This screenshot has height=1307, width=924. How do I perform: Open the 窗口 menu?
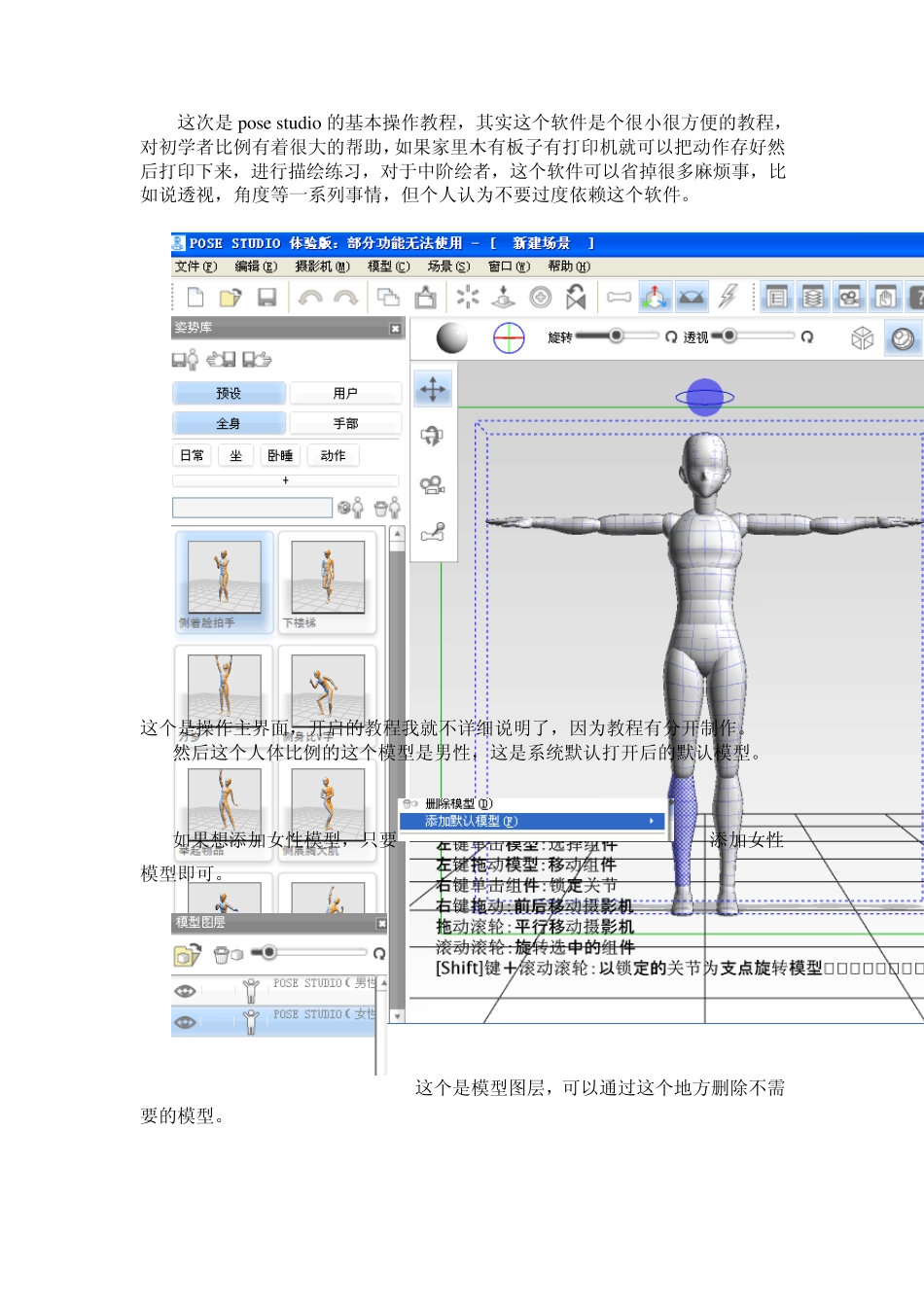click(509, 266)
